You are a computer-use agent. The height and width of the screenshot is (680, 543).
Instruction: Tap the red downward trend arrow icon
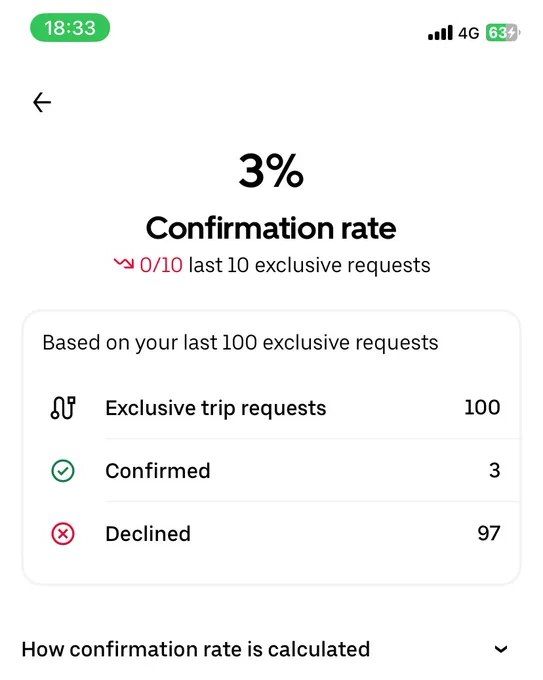tap(124, 263)
